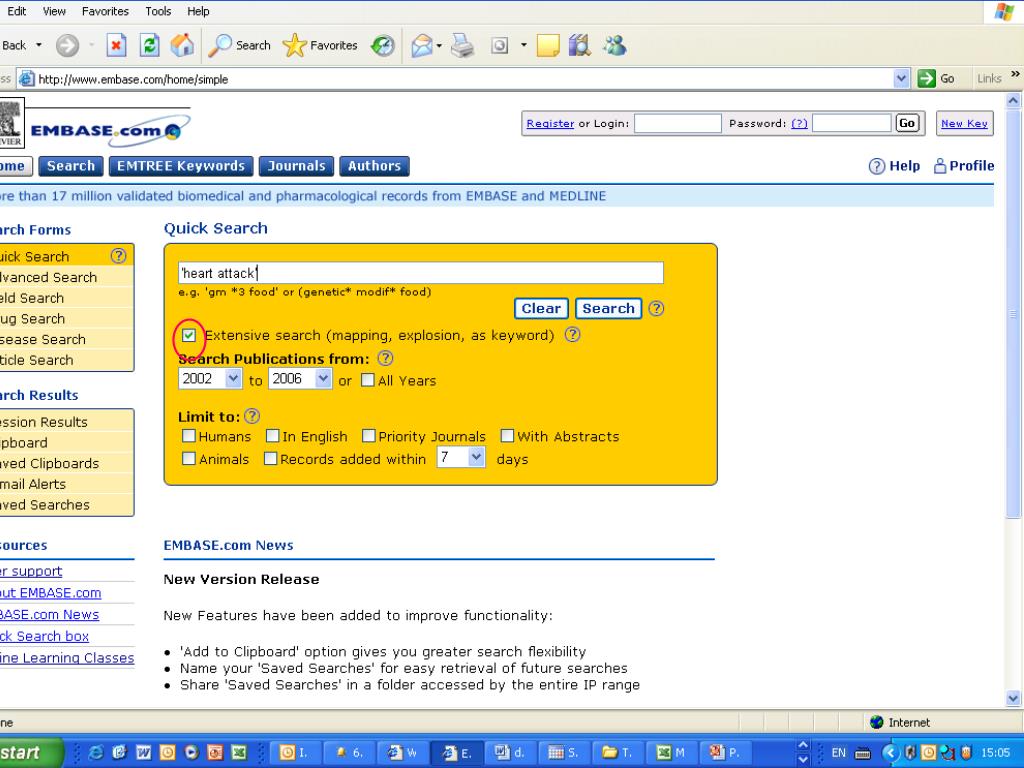Open the Research books toolbar icon
1024x768 pixels.
pyautogui.click(x=580, y=45)
